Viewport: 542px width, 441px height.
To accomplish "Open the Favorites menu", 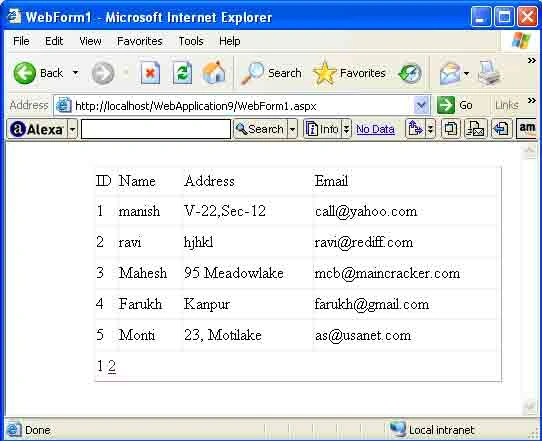I will point(140,41).
